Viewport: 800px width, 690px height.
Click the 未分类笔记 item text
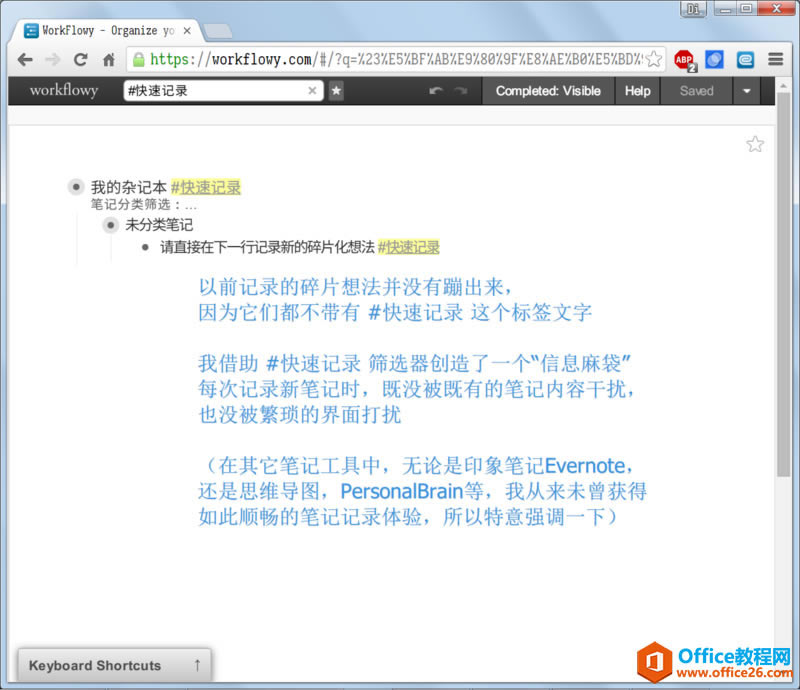point(159,225)
